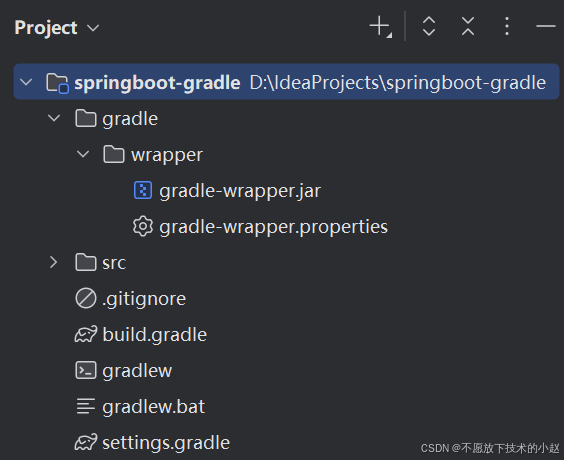Hide the Project tool window

point(546,26)
